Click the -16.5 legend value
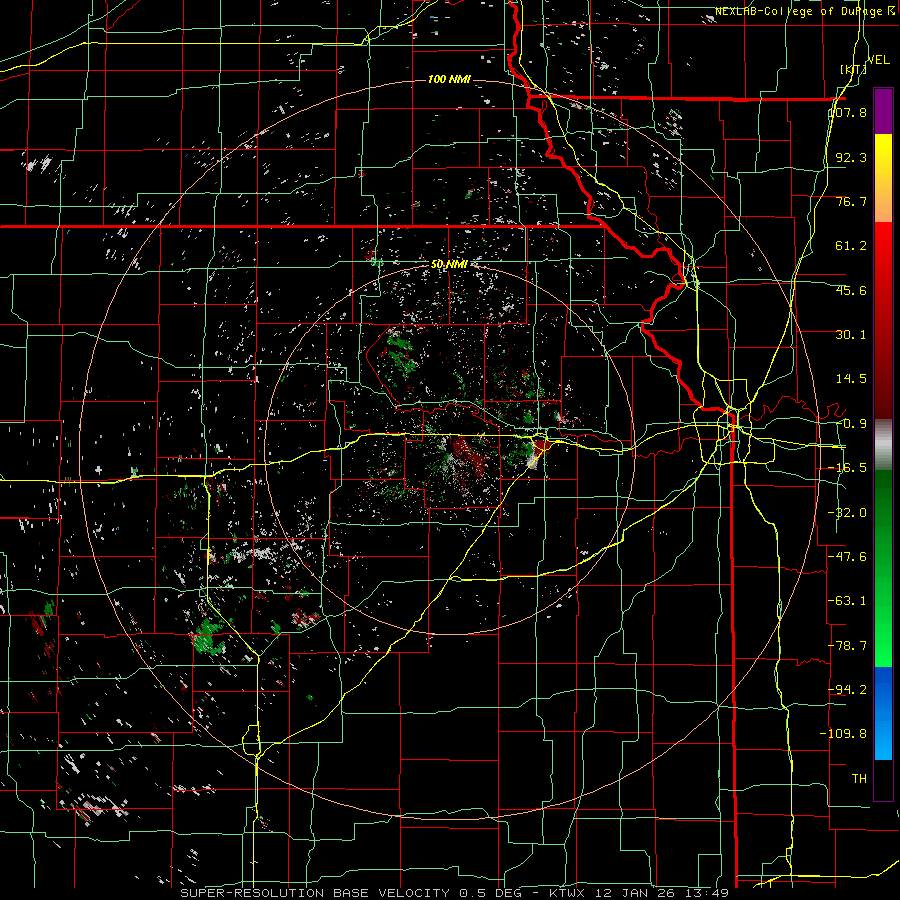 (x=847, y=468)
